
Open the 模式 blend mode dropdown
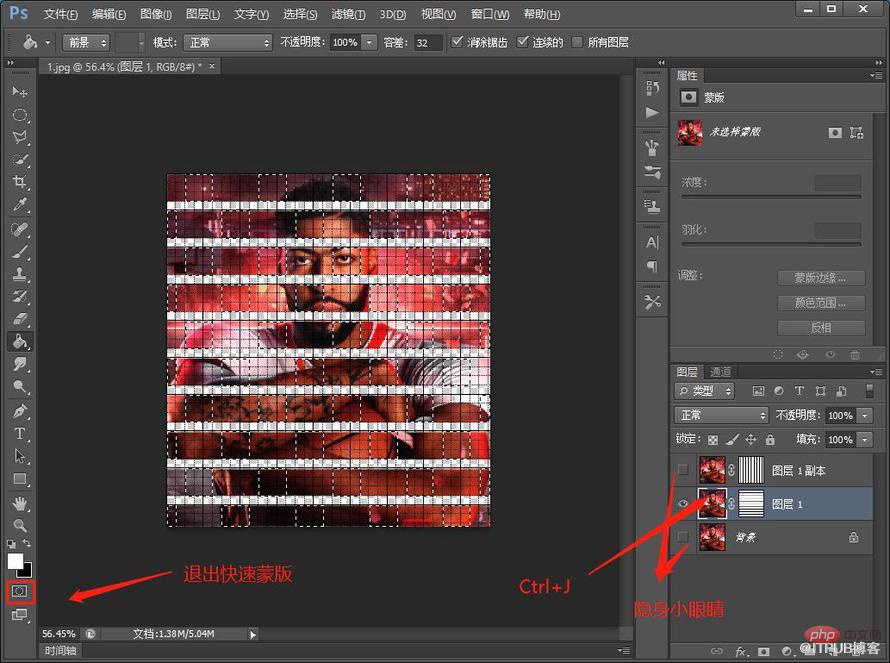[228, 43]
